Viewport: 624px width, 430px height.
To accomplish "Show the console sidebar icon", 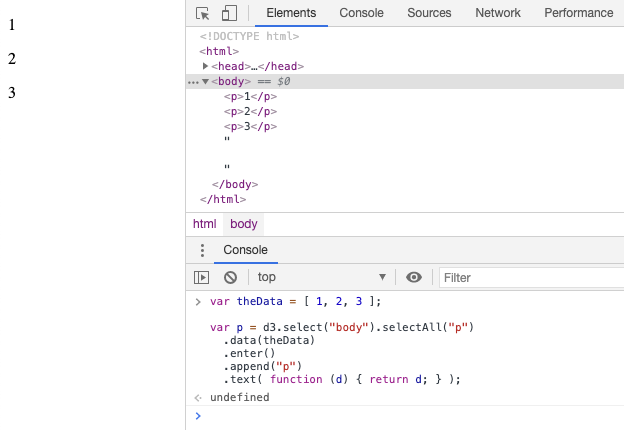I will pyautogui.click(x=201, y=277).
